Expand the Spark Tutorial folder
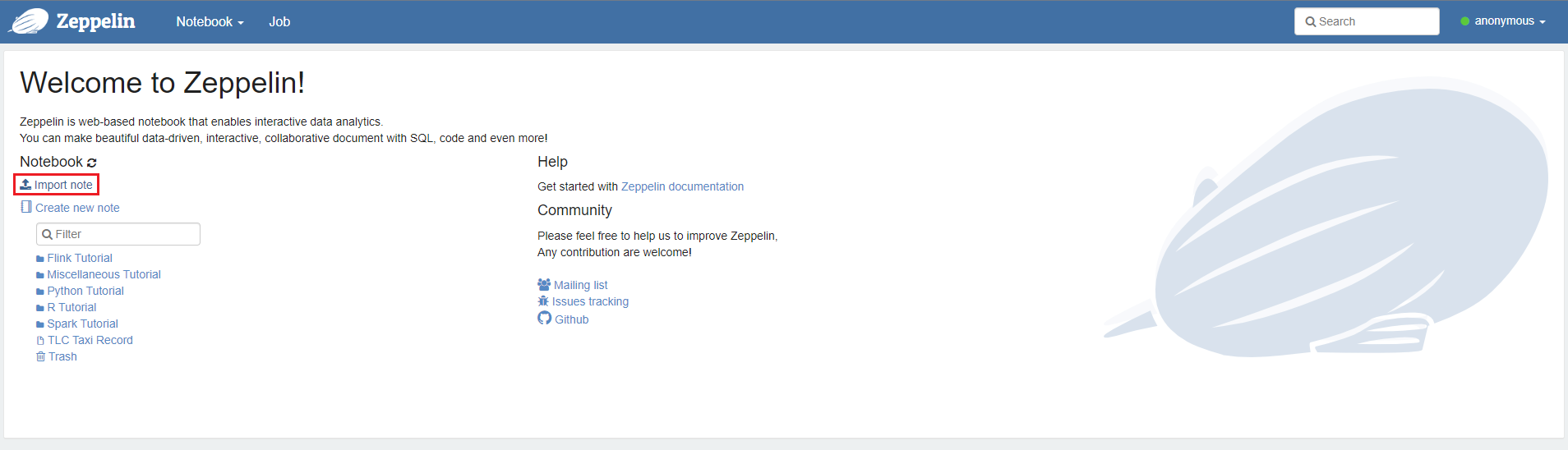The image size is (1568, 450). pyautogui.click(x=82, y=324)
